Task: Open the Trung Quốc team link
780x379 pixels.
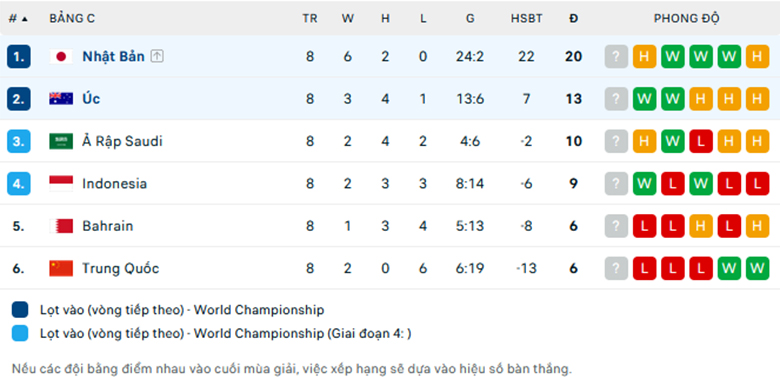Action: tap(120, 269)
